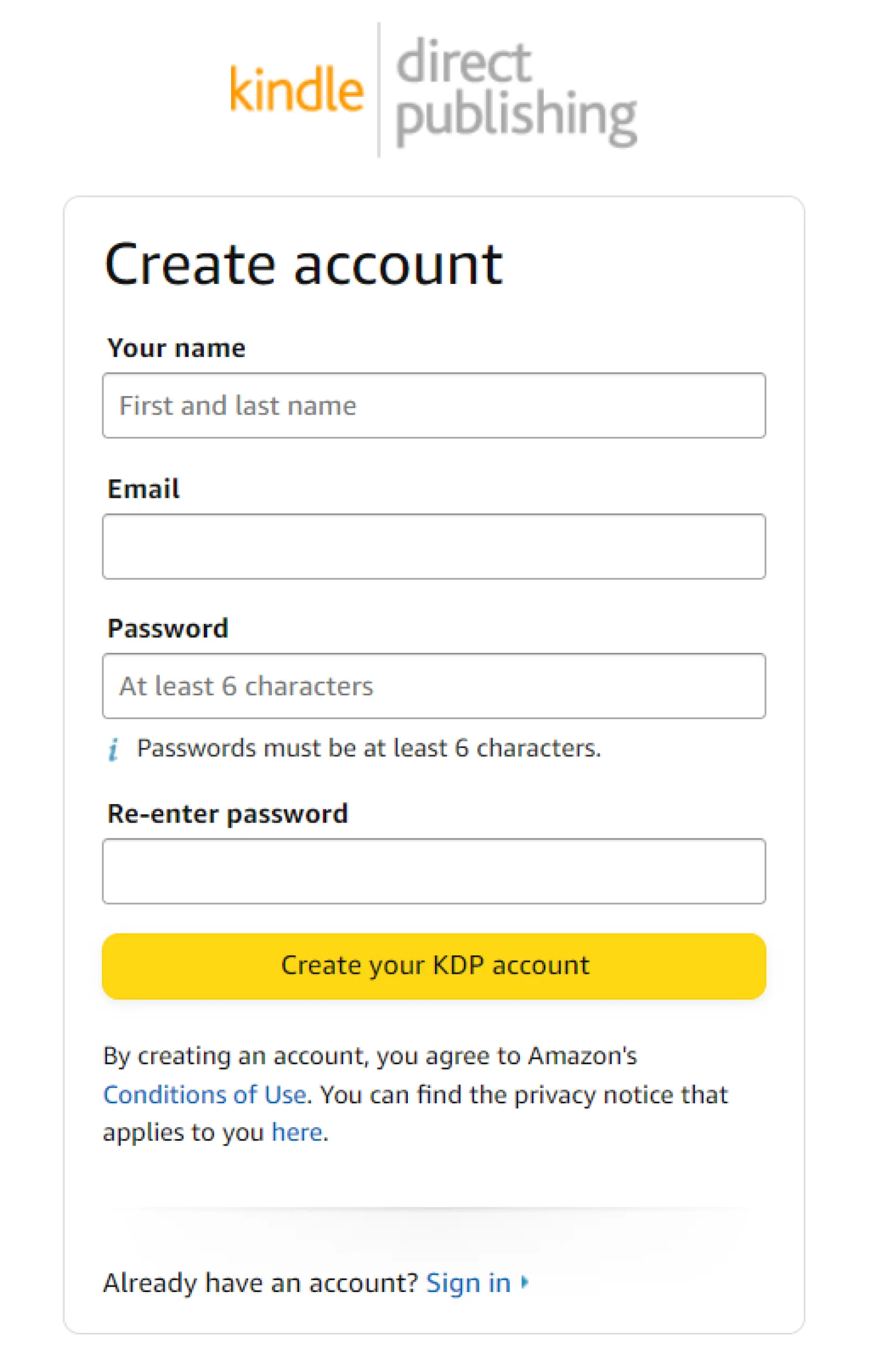870x1372 pixels.
Task: Click the gray direct publishing logo text
Action: tap(515, 91)
